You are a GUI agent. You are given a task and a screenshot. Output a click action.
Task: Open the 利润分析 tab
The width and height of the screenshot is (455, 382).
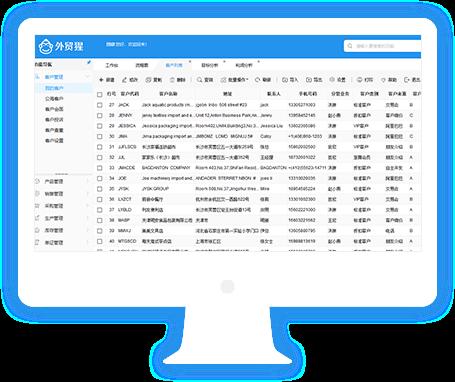[244, 65]
